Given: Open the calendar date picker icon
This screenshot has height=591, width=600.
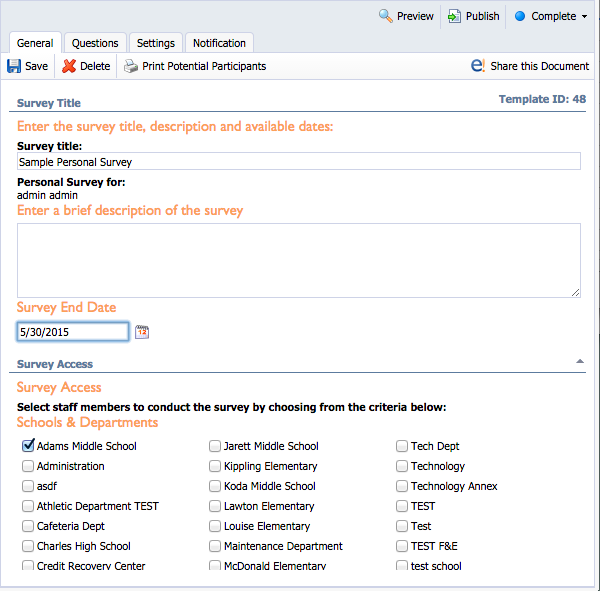Looking at the screenshot, I should (142, 332).
